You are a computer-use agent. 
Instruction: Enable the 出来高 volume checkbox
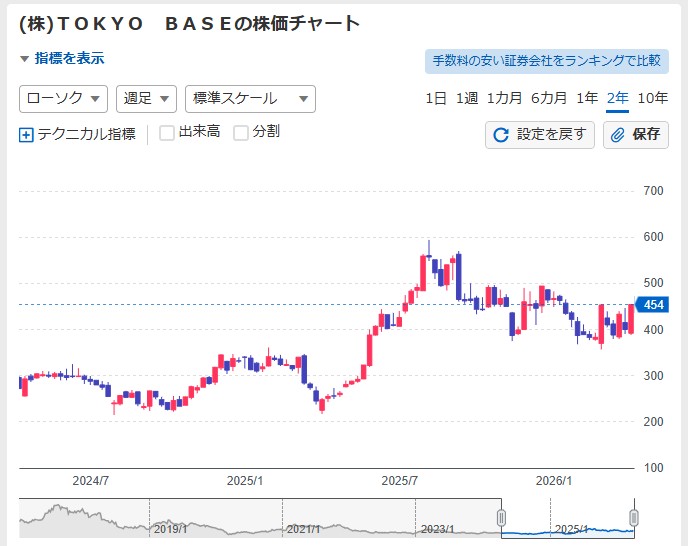(167, 133)
